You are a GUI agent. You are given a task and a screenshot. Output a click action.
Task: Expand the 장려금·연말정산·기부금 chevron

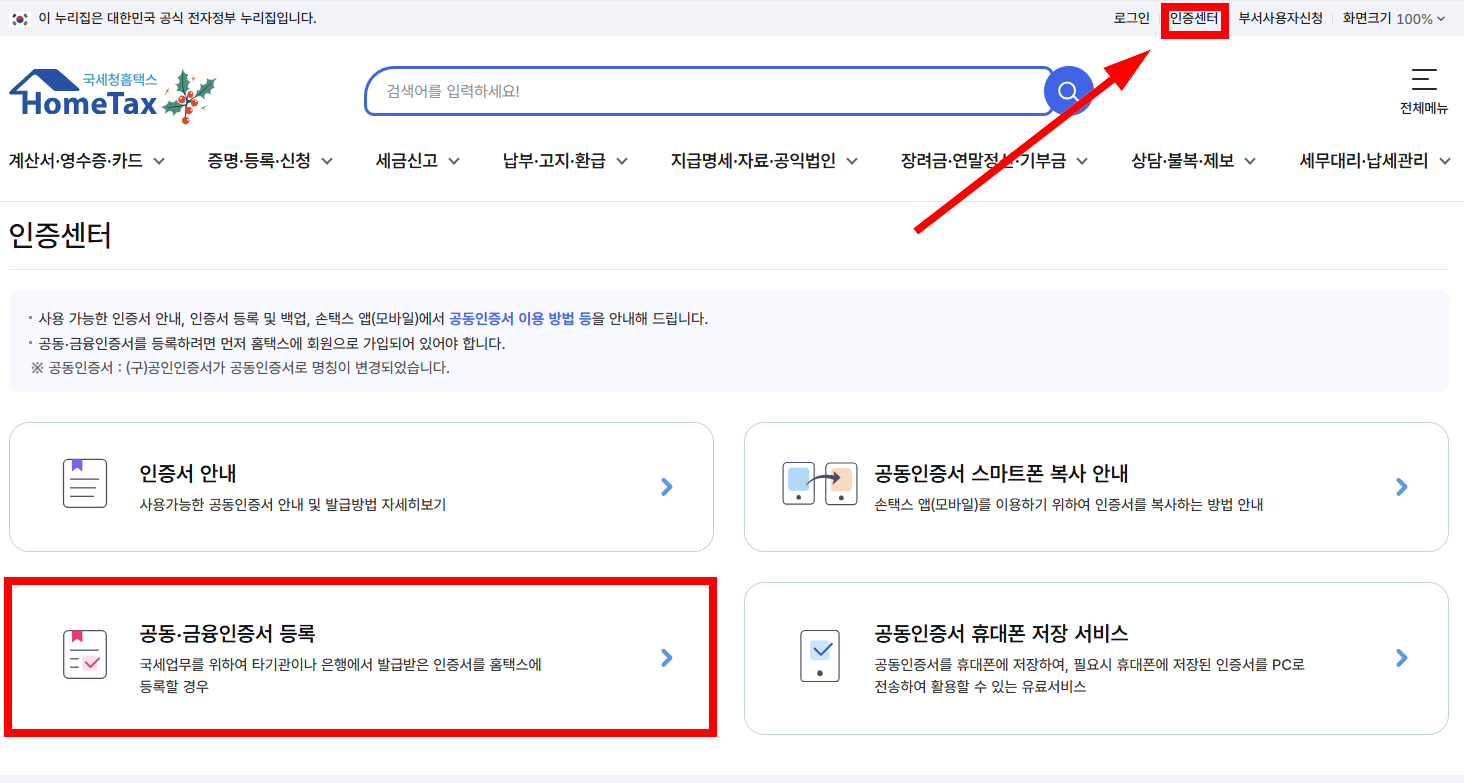[1083, 160]
